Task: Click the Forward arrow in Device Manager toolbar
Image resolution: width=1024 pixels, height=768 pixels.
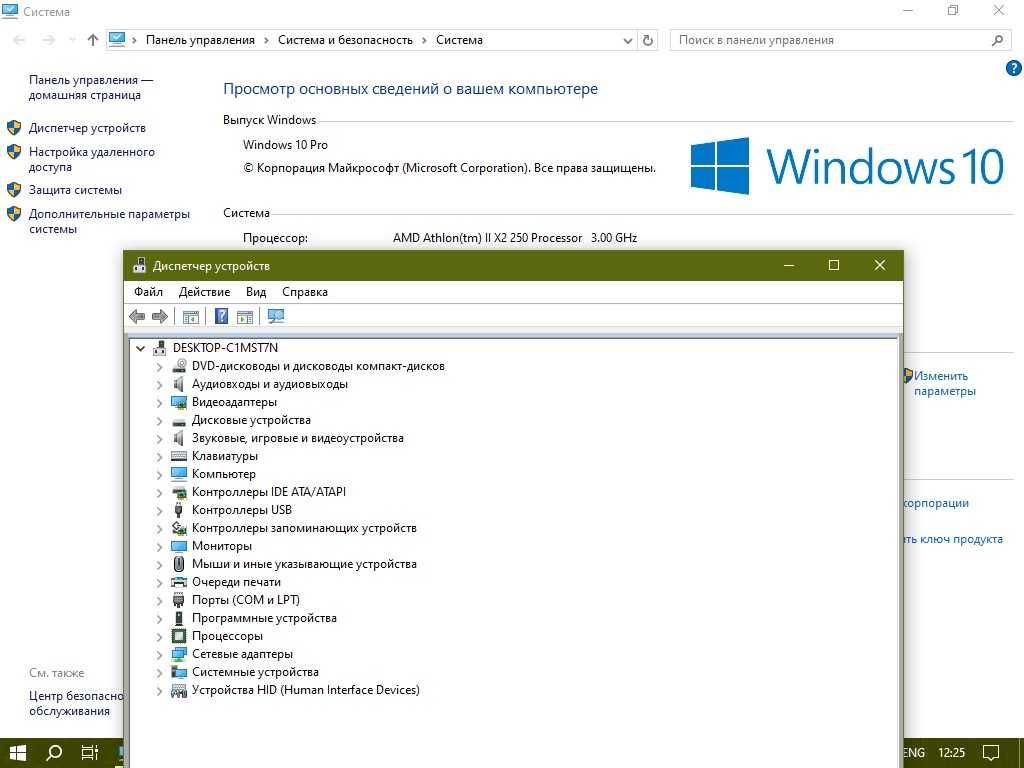Action: coord(160,317)
